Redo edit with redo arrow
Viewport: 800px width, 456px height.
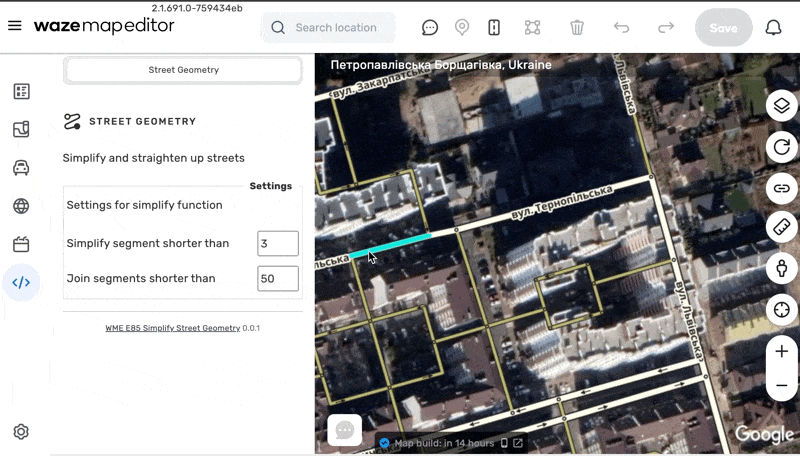pos(665,28)
